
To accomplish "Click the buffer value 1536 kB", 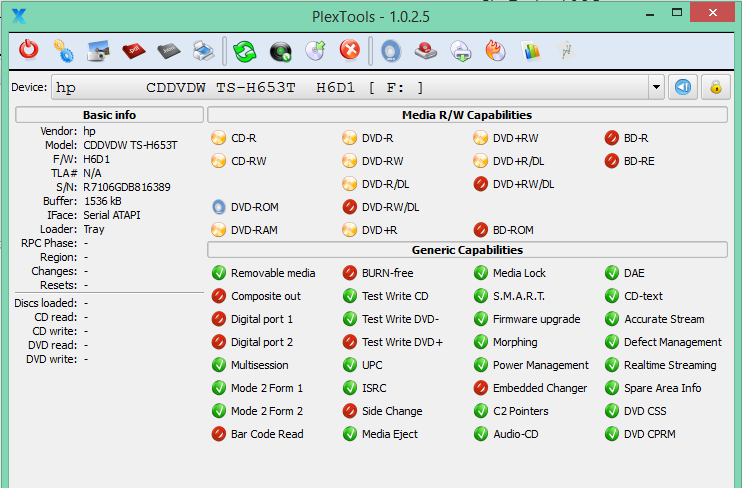I will (x=103, y=201).
